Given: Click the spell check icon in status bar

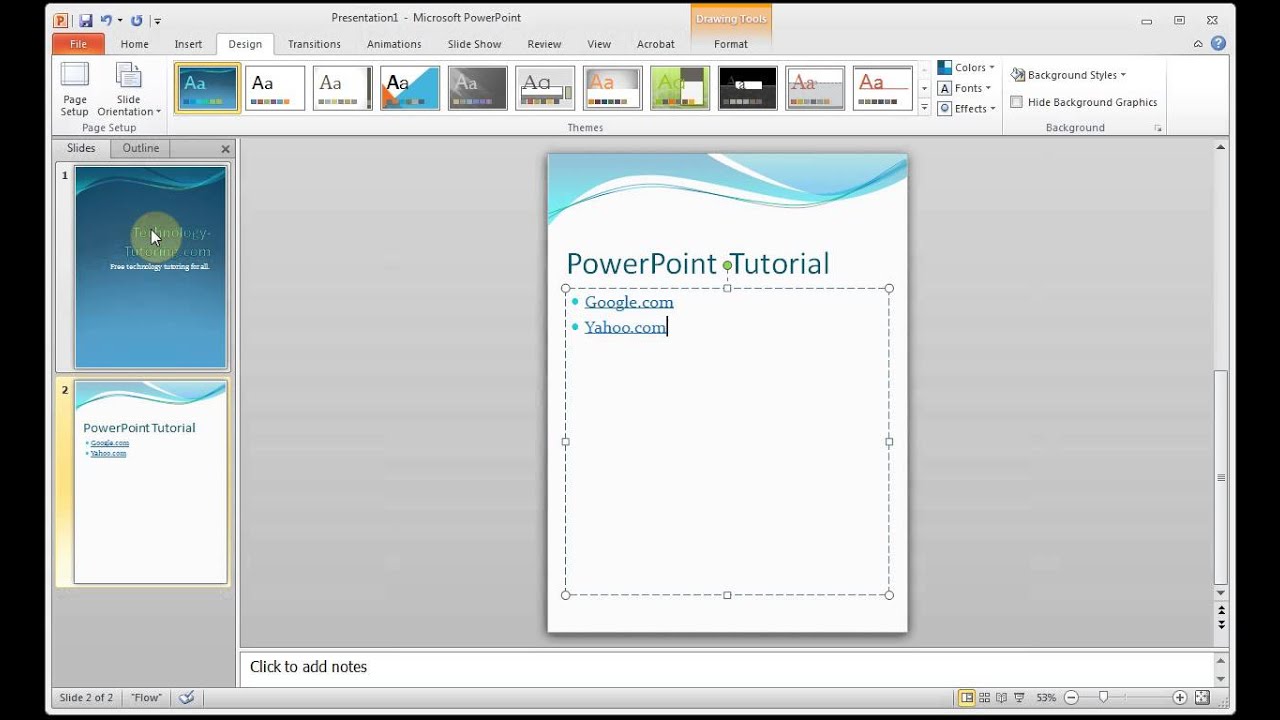Looking at the screenshot, I should [186, 698].
